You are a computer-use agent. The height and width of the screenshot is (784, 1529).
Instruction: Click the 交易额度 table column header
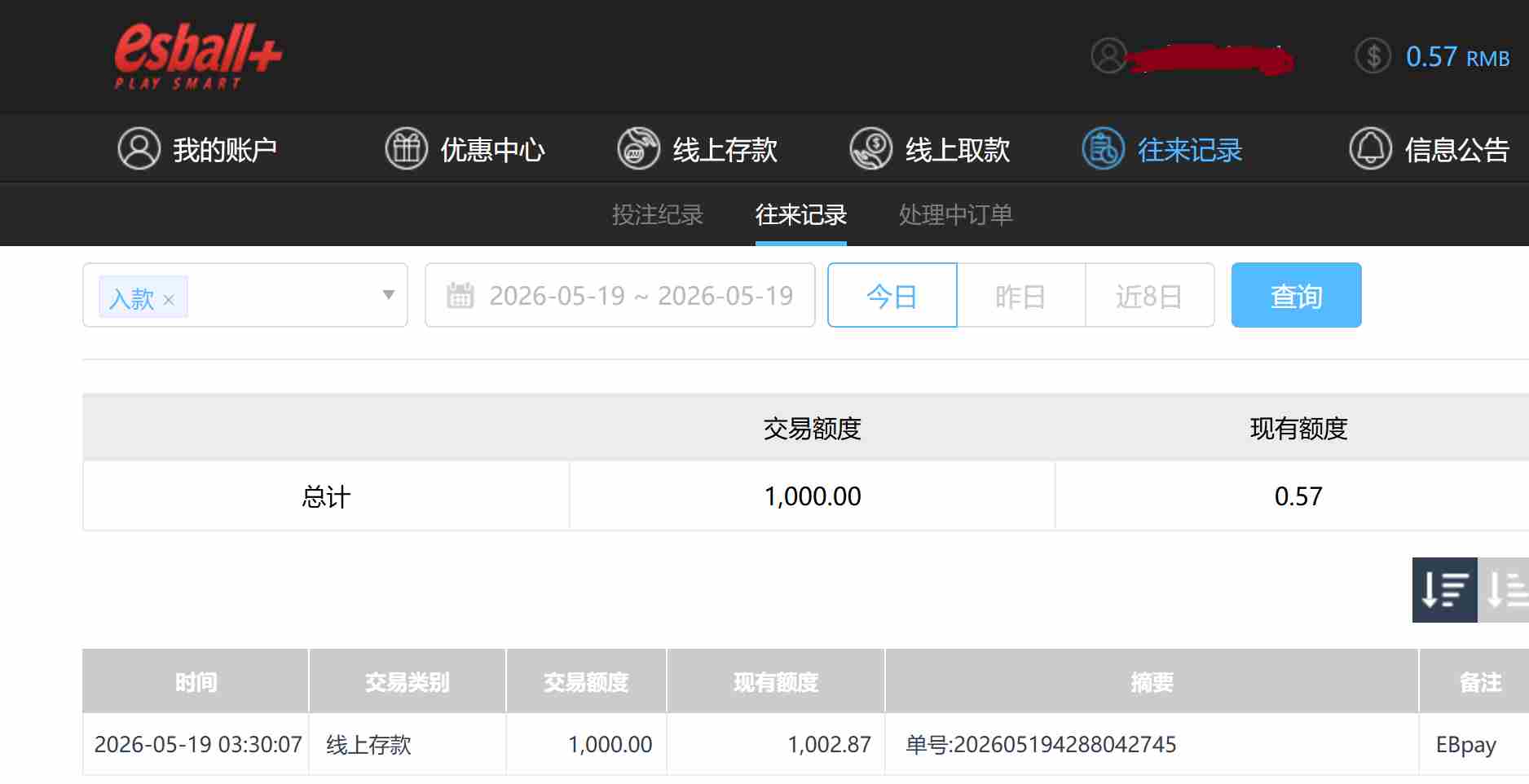pyautogui.click(x=586, y=681)
